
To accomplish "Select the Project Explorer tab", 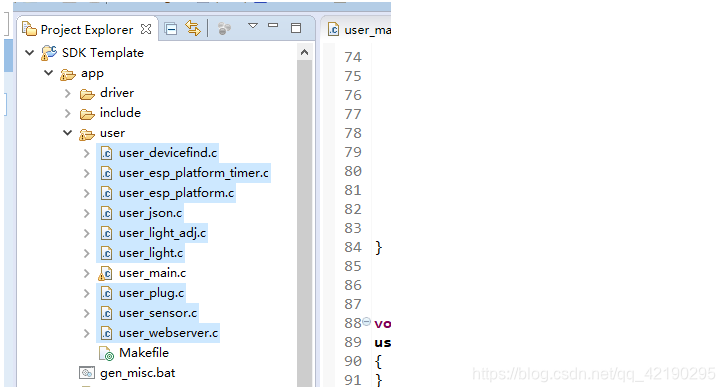I will pos(86,29).
